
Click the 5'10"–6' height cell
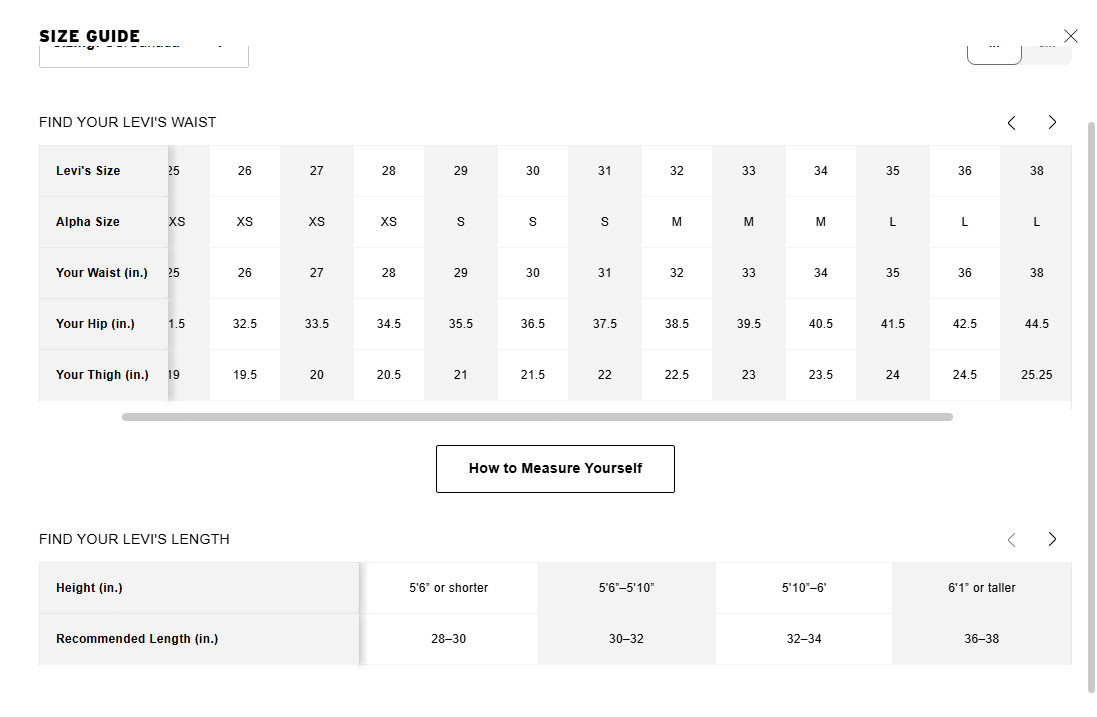[x=805, y=588]
